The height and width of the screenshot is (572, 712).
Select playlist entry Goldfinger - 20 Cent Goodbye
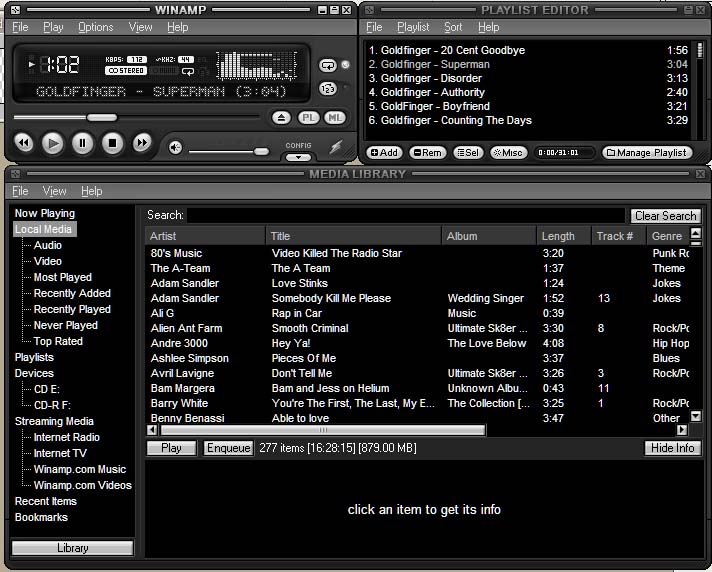528,50
